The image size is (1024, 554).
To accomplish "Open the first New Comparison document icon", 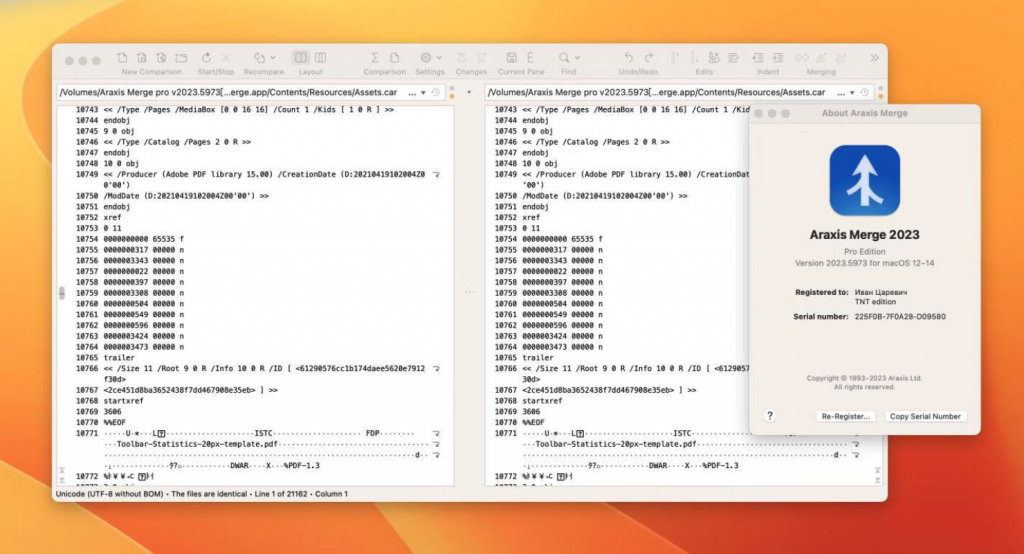I will pyautogui.click(x=122, y=58).
